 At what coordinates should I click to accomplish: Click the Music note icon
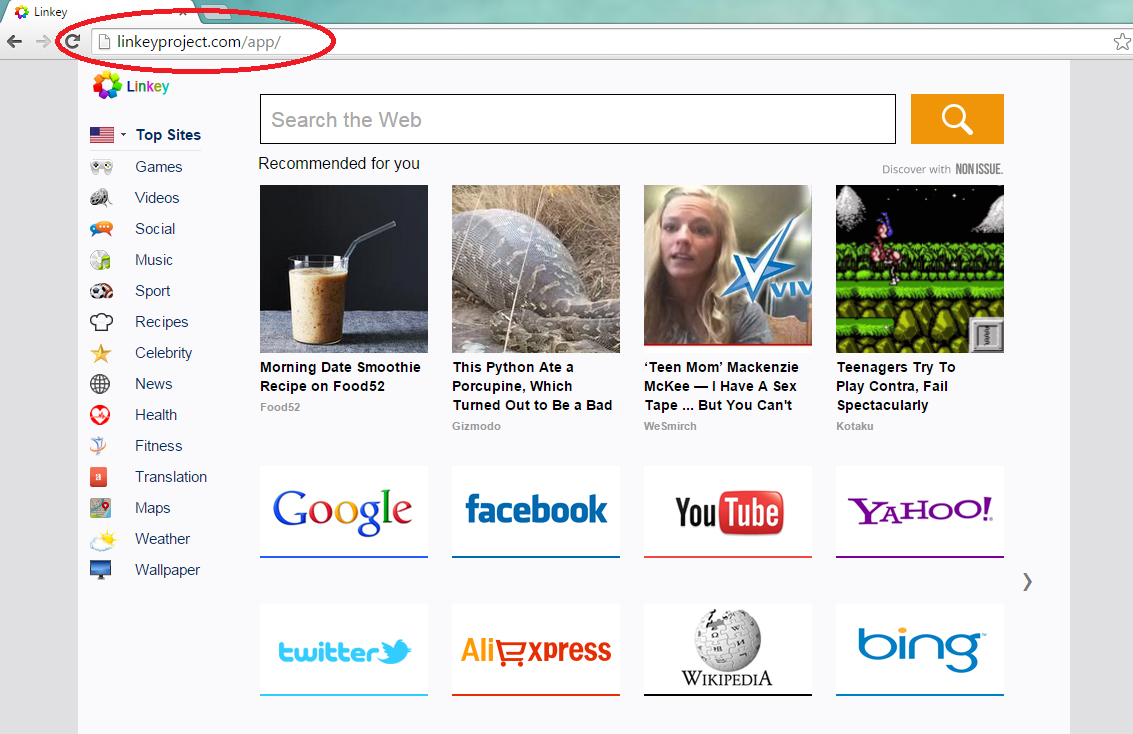click(100, 259)
